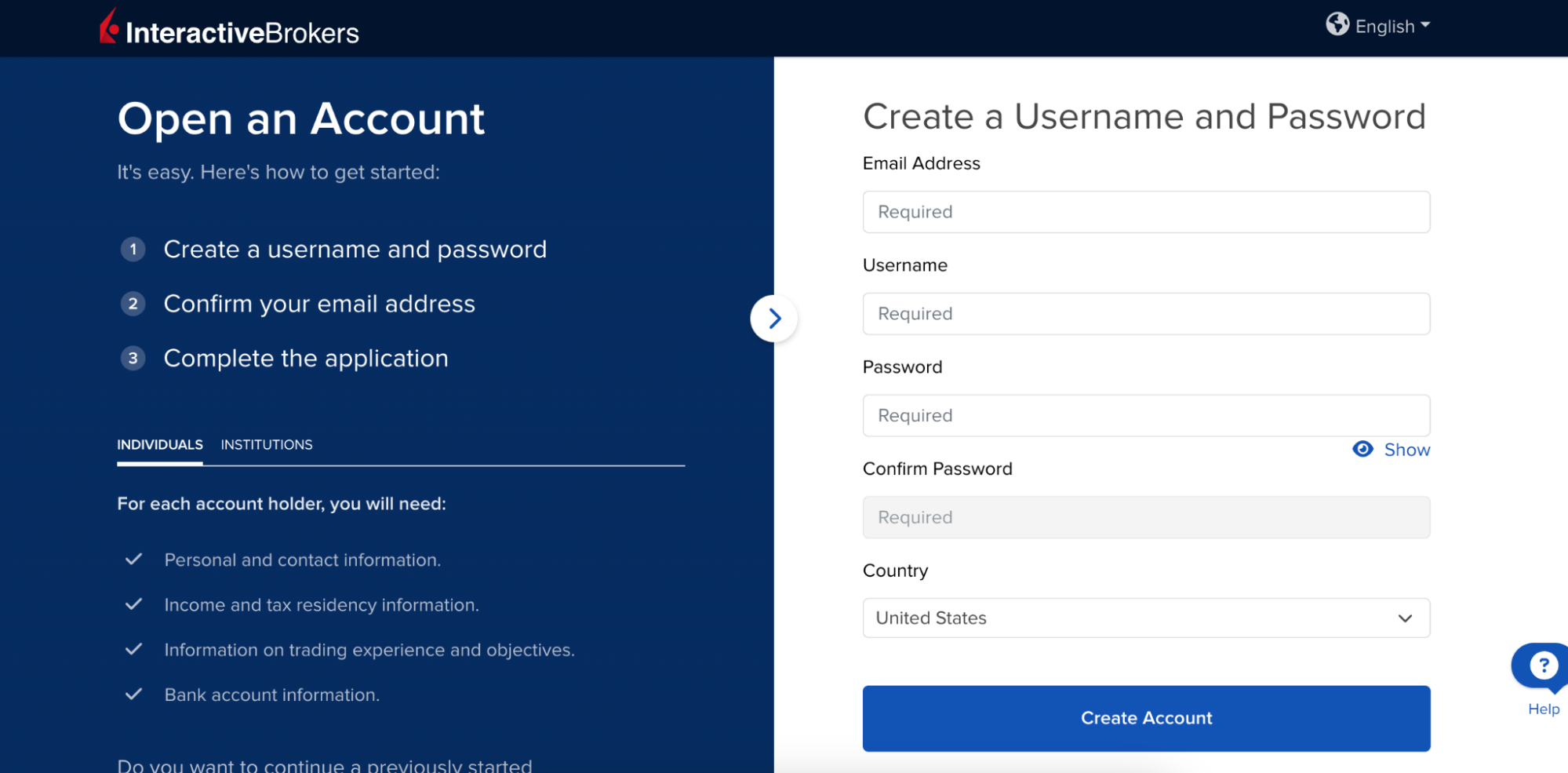The width and height of the screenshot is (1568, 773).
Task: Click the 'Country' field label
Action: tap(895, 571)
